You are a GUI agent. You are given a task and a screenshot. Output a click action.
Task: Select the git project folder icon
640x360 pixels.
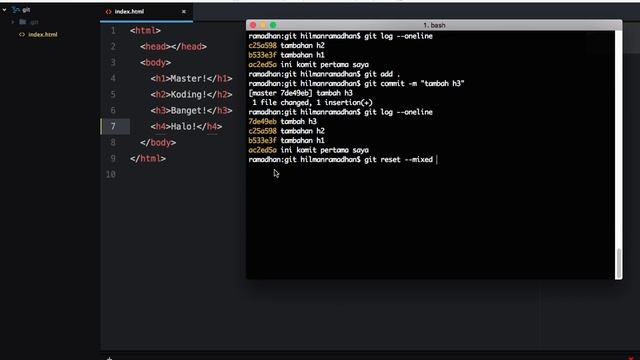16,9
